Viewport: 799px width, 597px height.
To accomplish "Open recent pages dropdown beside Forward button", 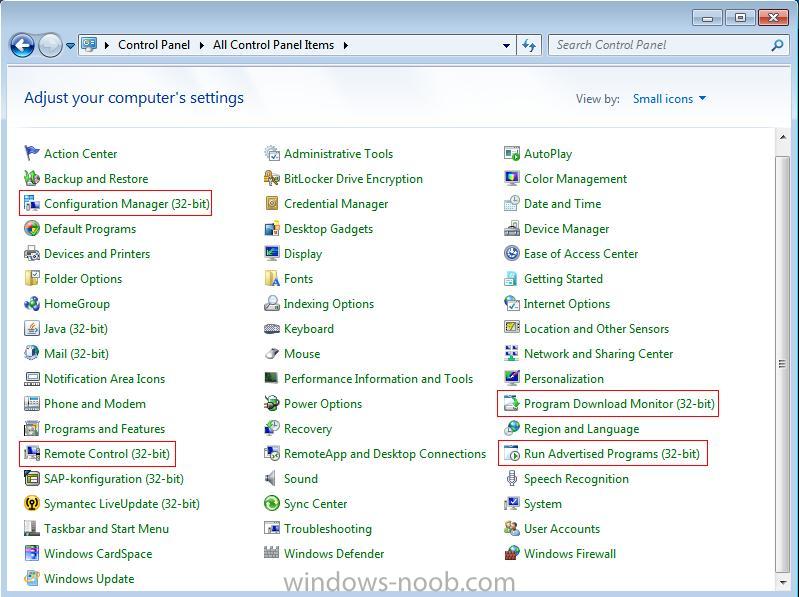I will point(70,46).
